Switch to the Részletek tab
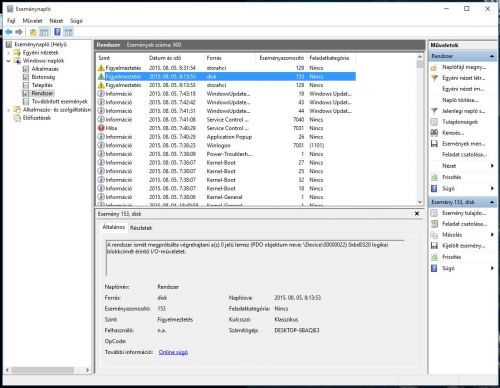 [141, 228]
